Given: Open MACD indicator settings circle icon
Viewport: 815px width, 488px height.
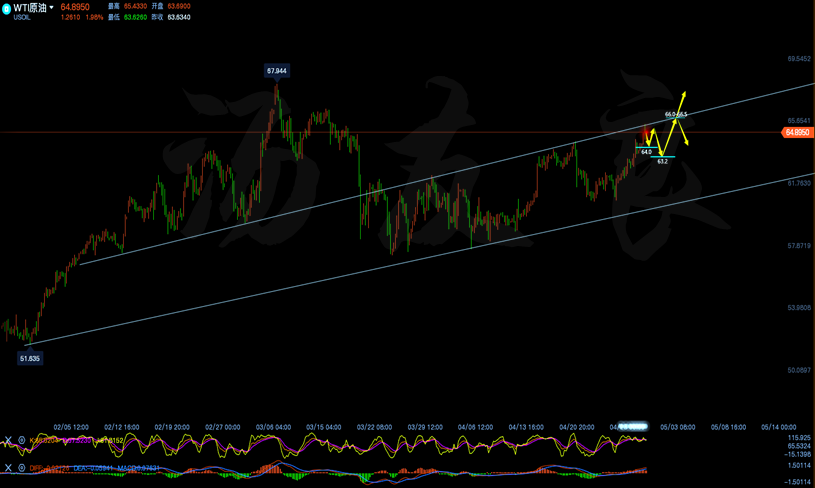Looking at the screenshot, I should coord(21,468).
